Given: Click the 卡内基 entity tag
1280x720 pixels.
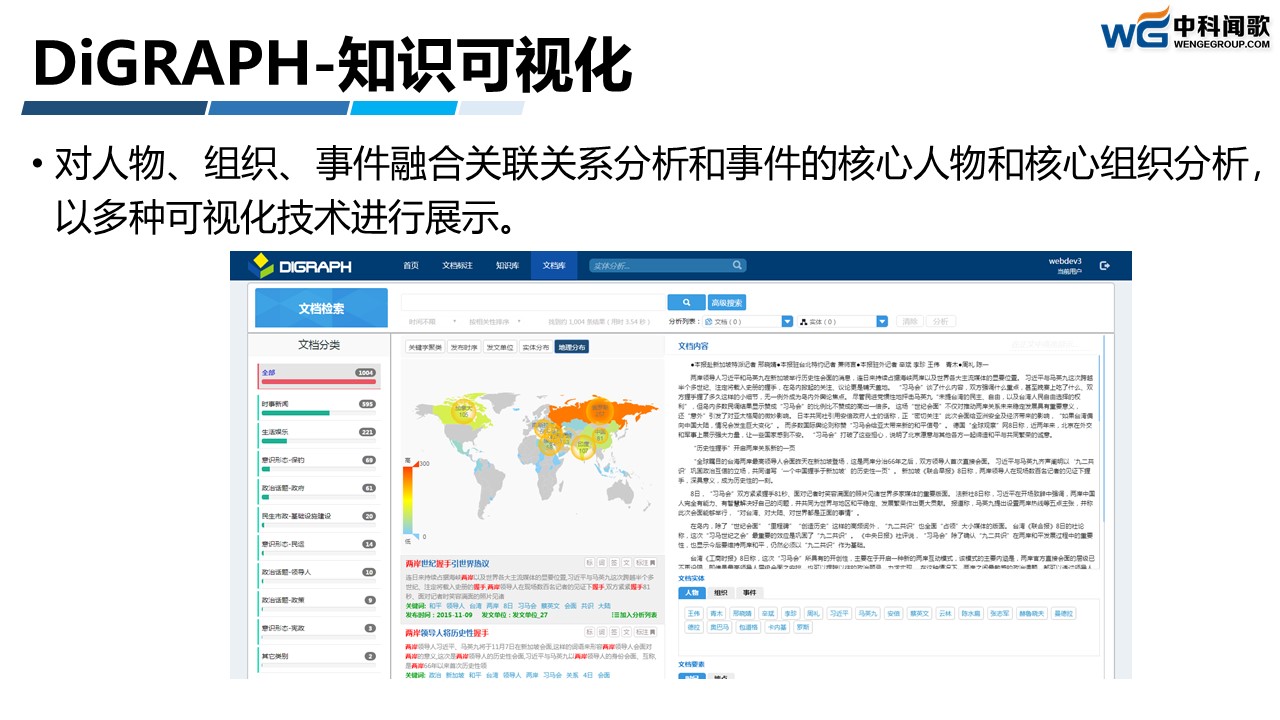Looking at the screenshot, I should (777, 627).
